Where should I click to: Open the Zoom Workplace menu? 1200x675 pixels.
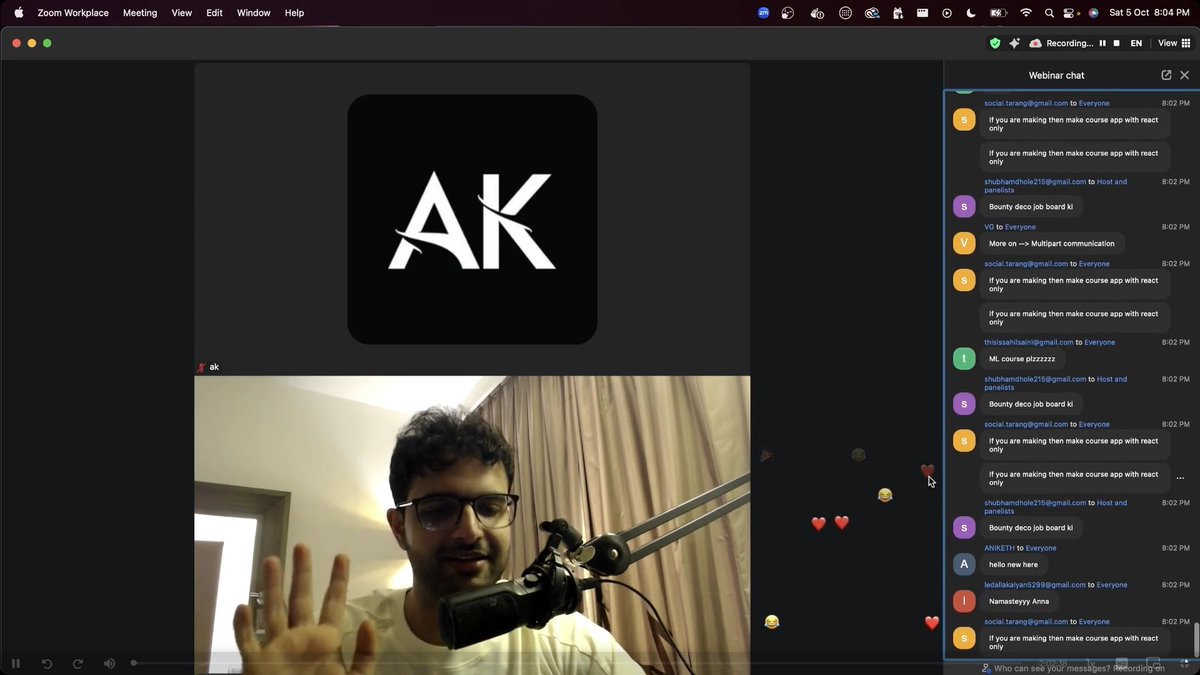pyautogui.click(x=71, y=13)
